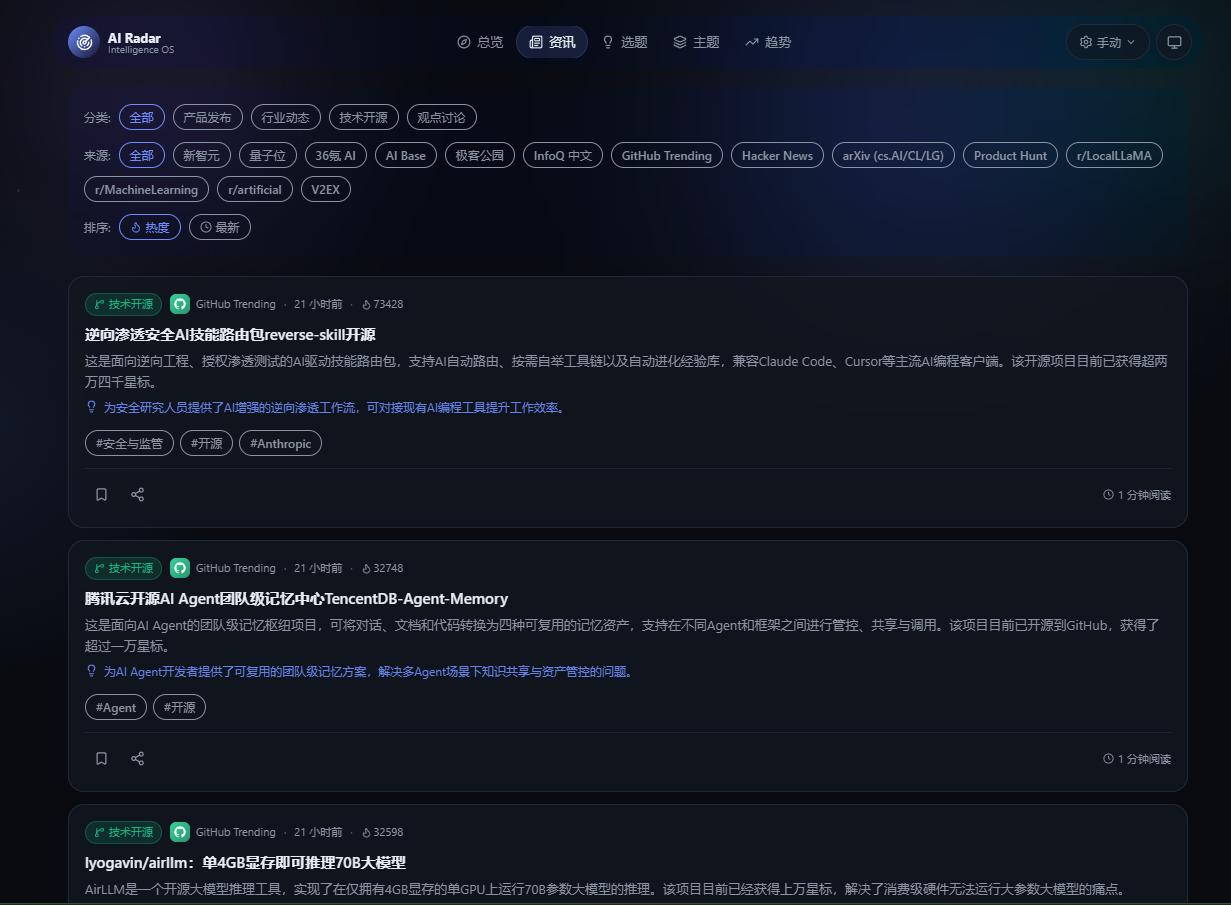1231x905 pixels.
Task: Filter source by GitHub Trending chip
Action: point(666,155)
